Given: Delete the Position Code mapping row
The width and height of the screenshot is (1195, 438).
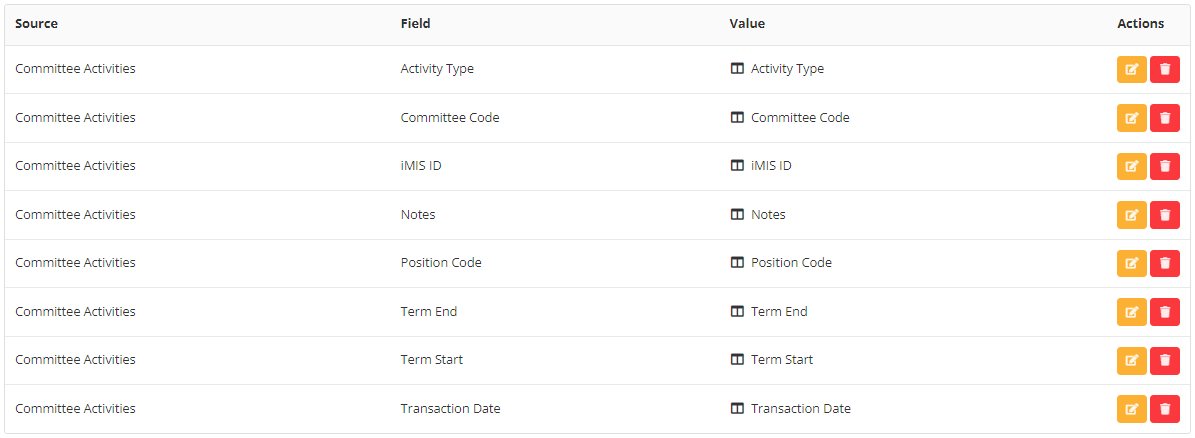Looking at the screenshot, I should [x=1164, y=263].
